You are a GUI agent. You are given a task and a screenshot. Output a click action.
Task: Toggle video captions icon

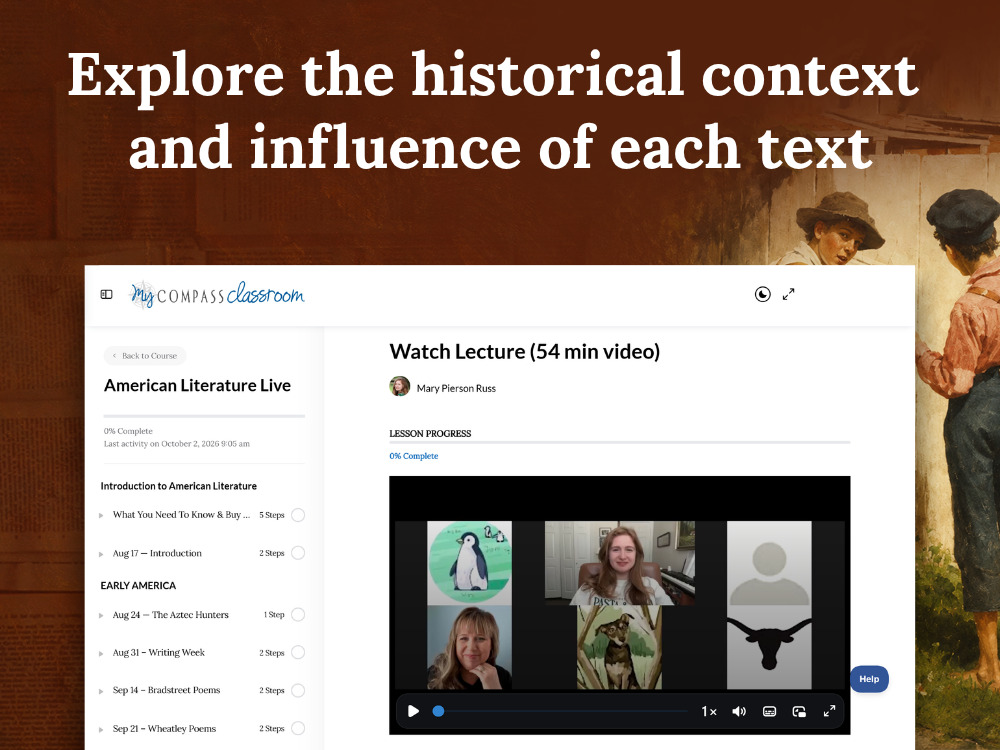[769, 711]
